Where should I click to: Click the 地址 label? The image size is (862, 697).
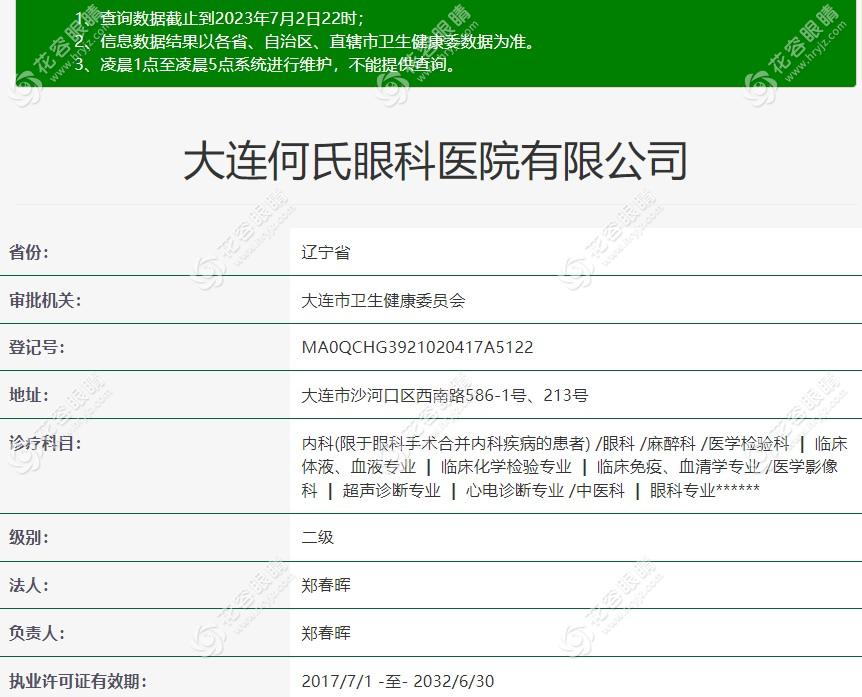point(29,395)
